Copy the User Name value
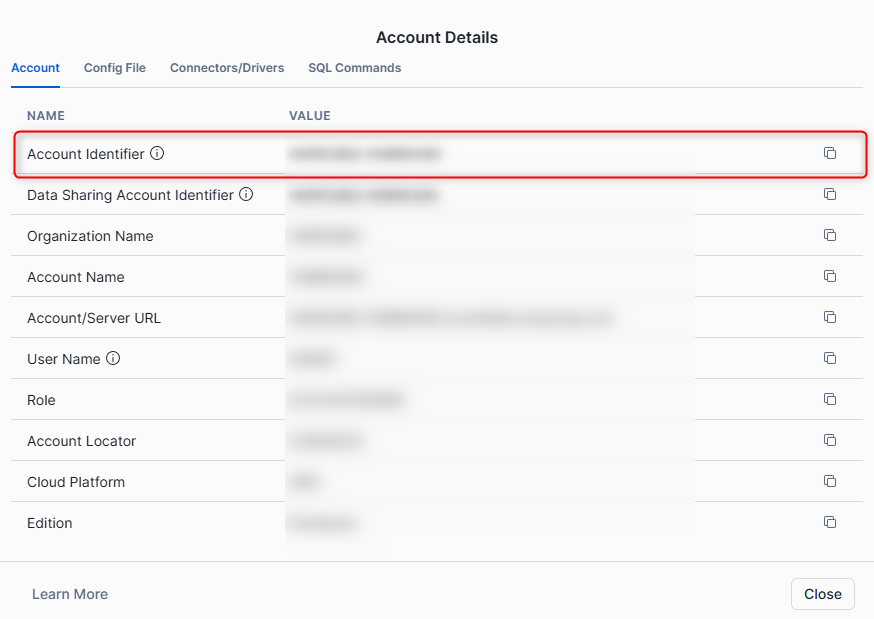The width and height of the screenshot is (874, 619). [829, 358]
